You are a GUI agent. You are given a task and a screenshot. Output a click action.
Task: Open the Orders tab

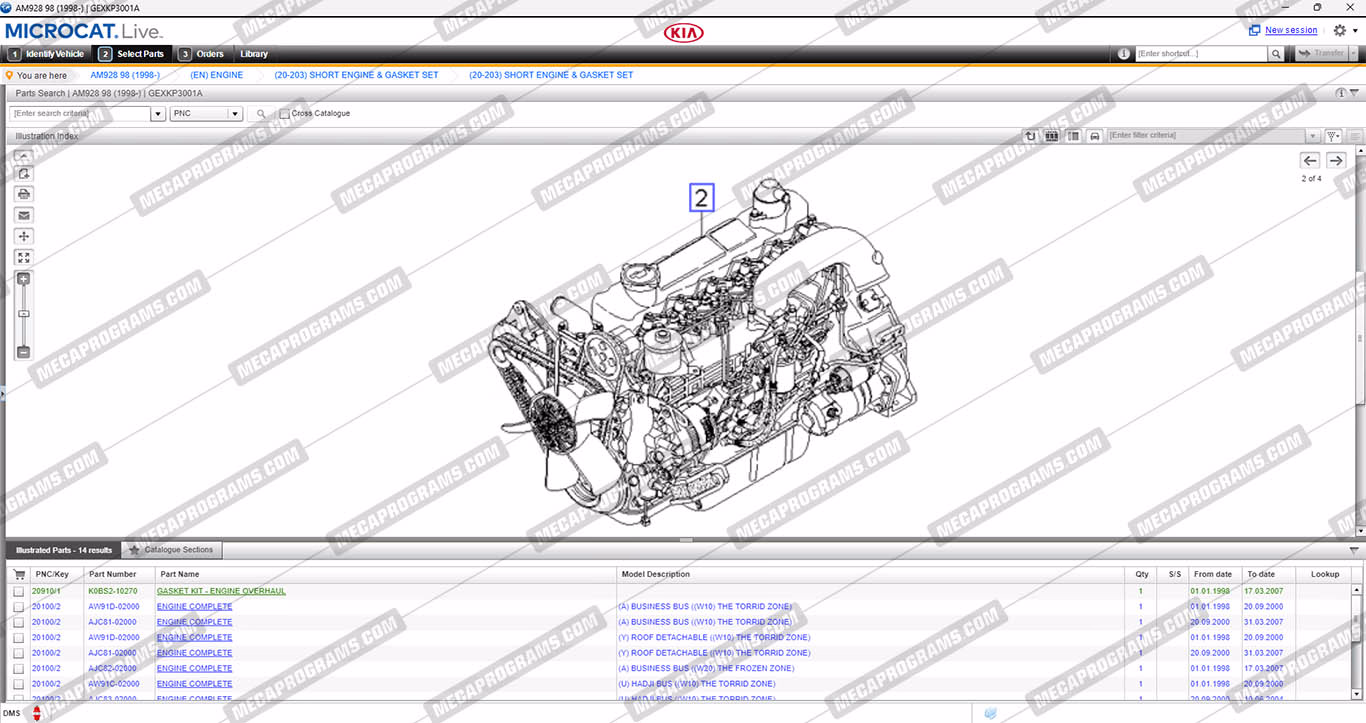(202, 54)
